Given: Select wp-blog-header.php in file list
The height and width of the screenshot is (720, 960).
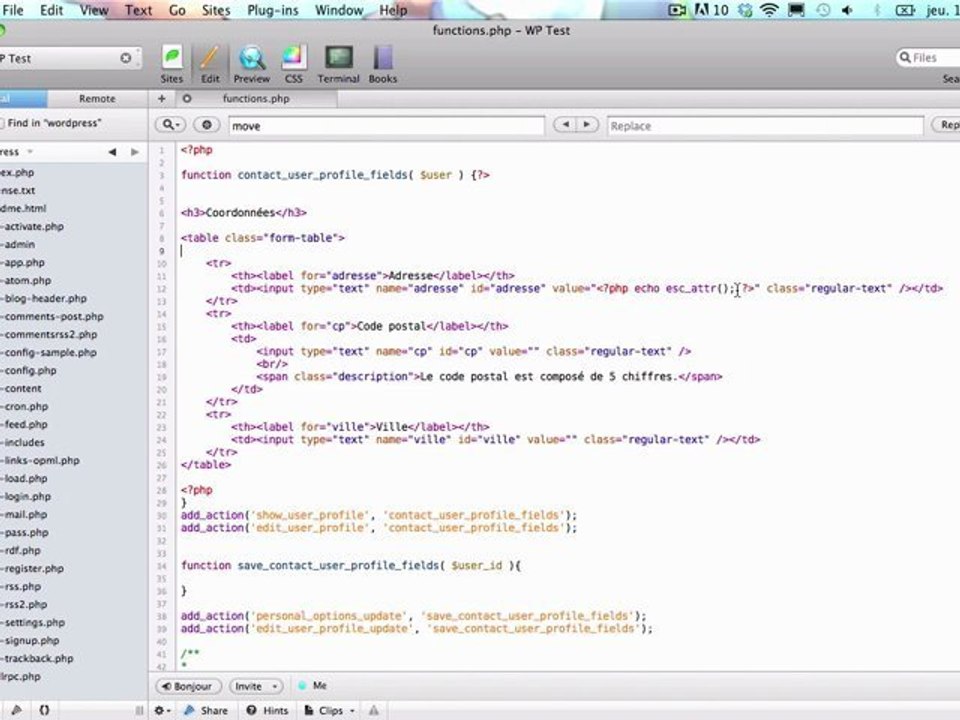Looking at the screenshot, I should point(44,298).
